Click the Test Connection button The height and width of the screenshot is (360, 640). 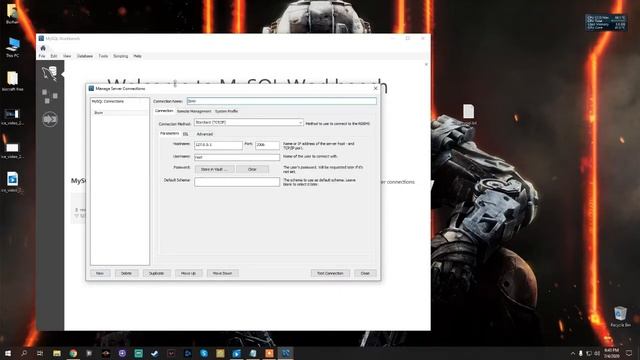330,273
